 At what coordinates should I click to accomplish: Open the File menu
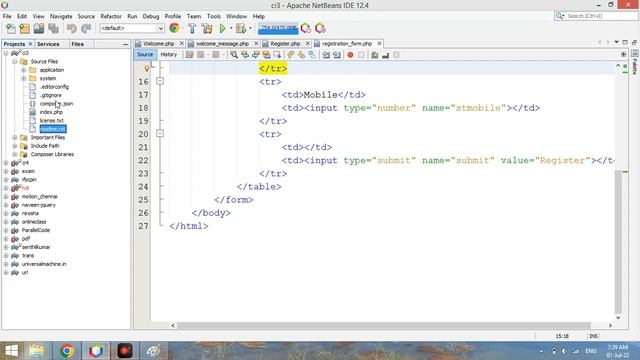coord(7,16)
